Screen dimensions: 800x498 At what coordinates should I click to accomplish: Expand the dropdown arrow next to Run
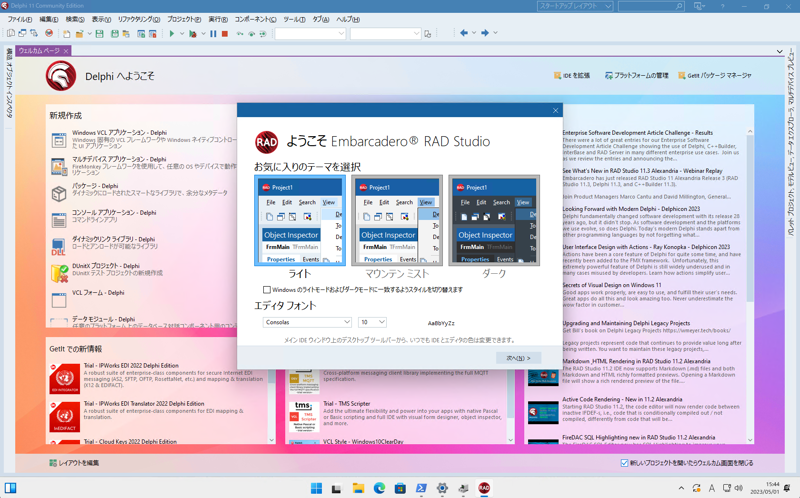(x=182, y=34)
